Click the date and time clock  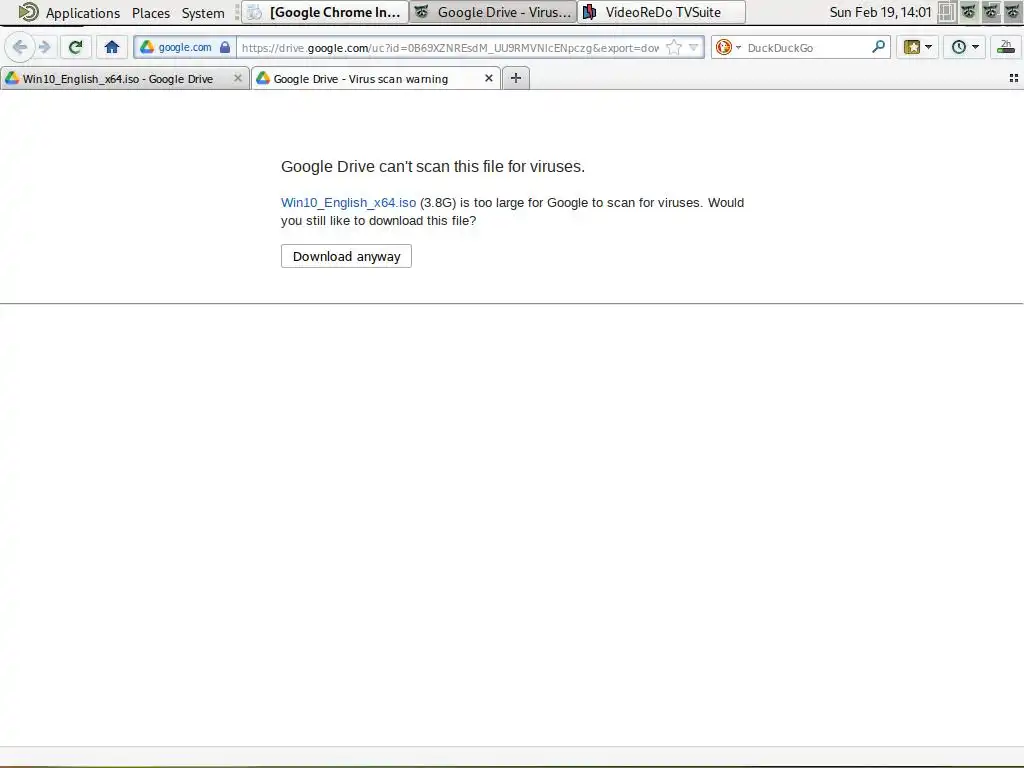pyautogui.click(x=880, y=12)
